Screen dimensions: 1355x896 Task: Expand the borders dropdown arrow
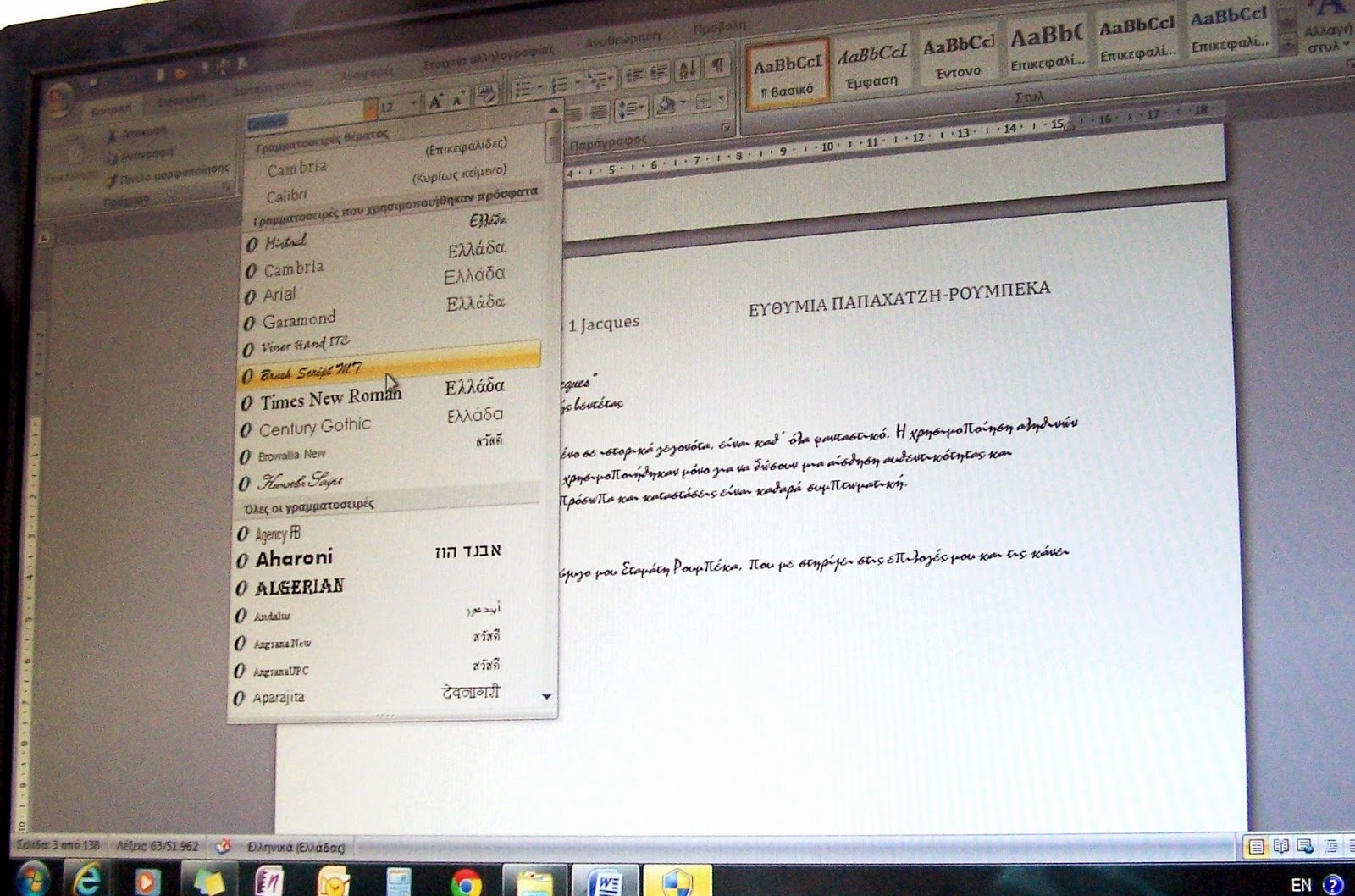(720, 99)
